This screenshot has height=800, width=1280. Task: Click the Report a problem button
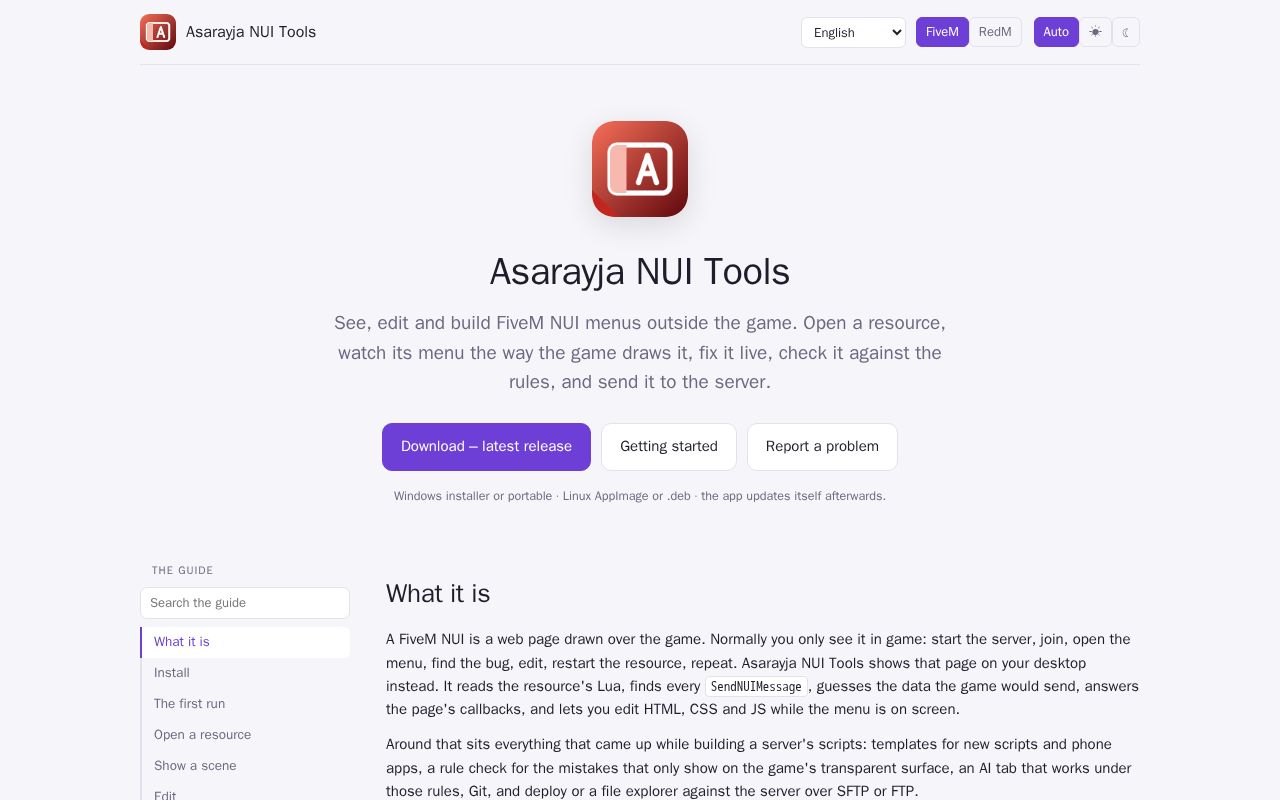click(822, 447)
